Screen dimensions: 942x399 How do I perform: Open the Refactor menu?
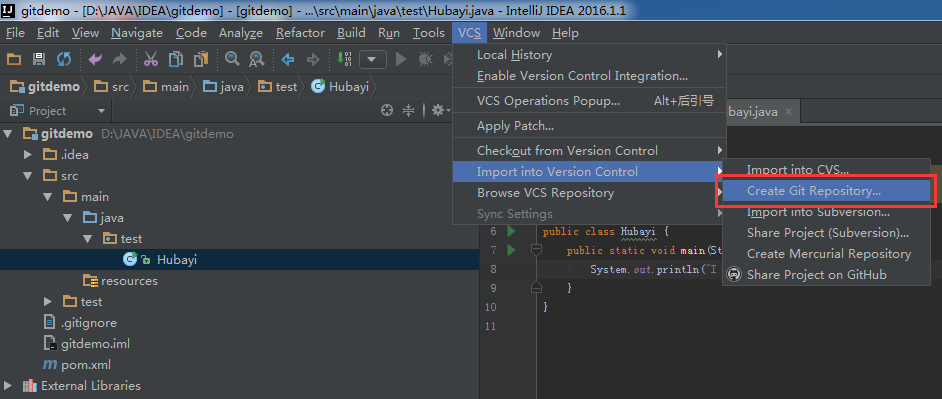point(300,33)
